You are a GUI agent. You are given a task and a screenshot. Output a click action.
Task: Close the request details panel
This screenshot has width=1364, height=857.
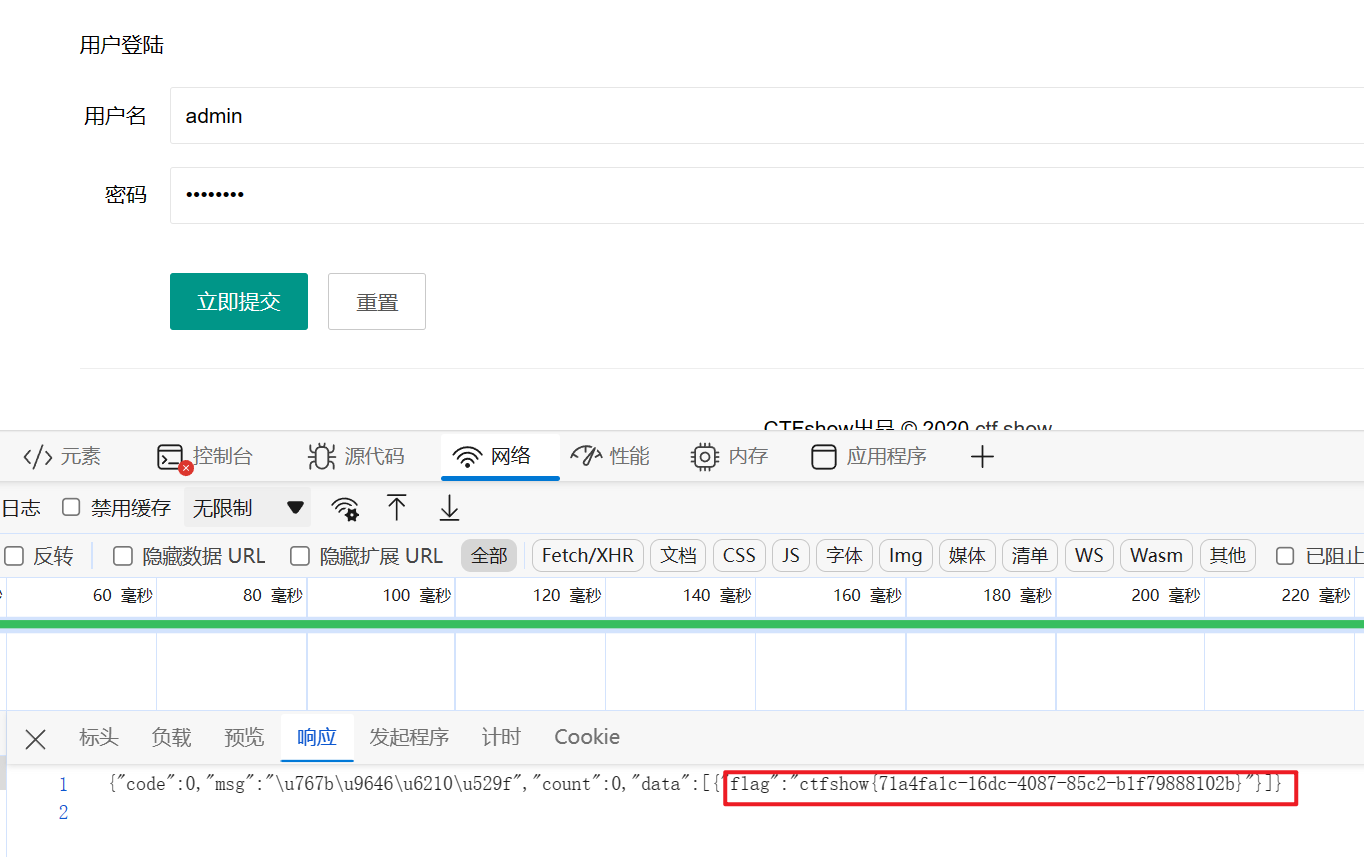tap(36, 739)
